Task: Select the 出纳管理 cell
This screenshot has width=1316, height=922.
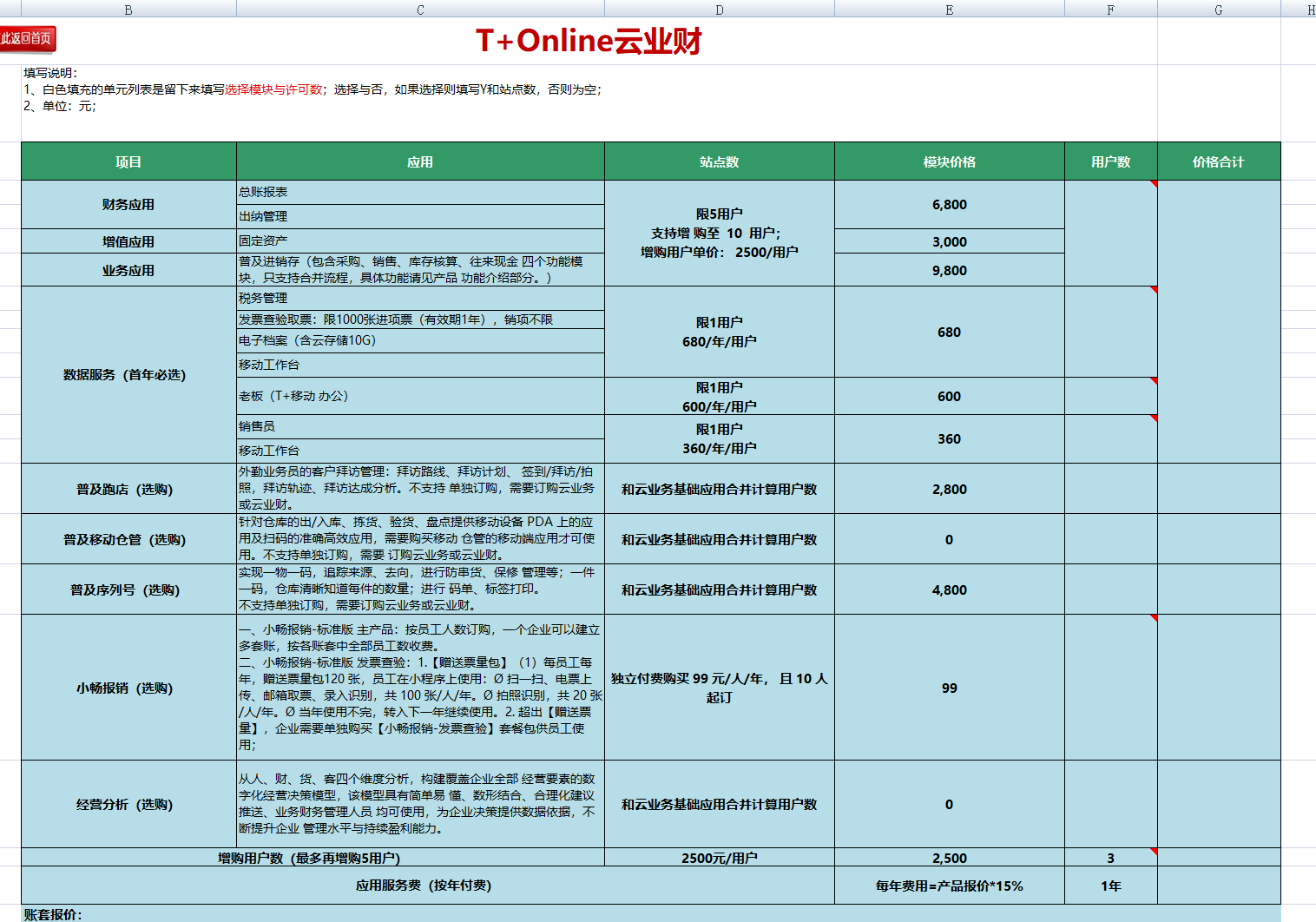Action: (x=420, y=217)
